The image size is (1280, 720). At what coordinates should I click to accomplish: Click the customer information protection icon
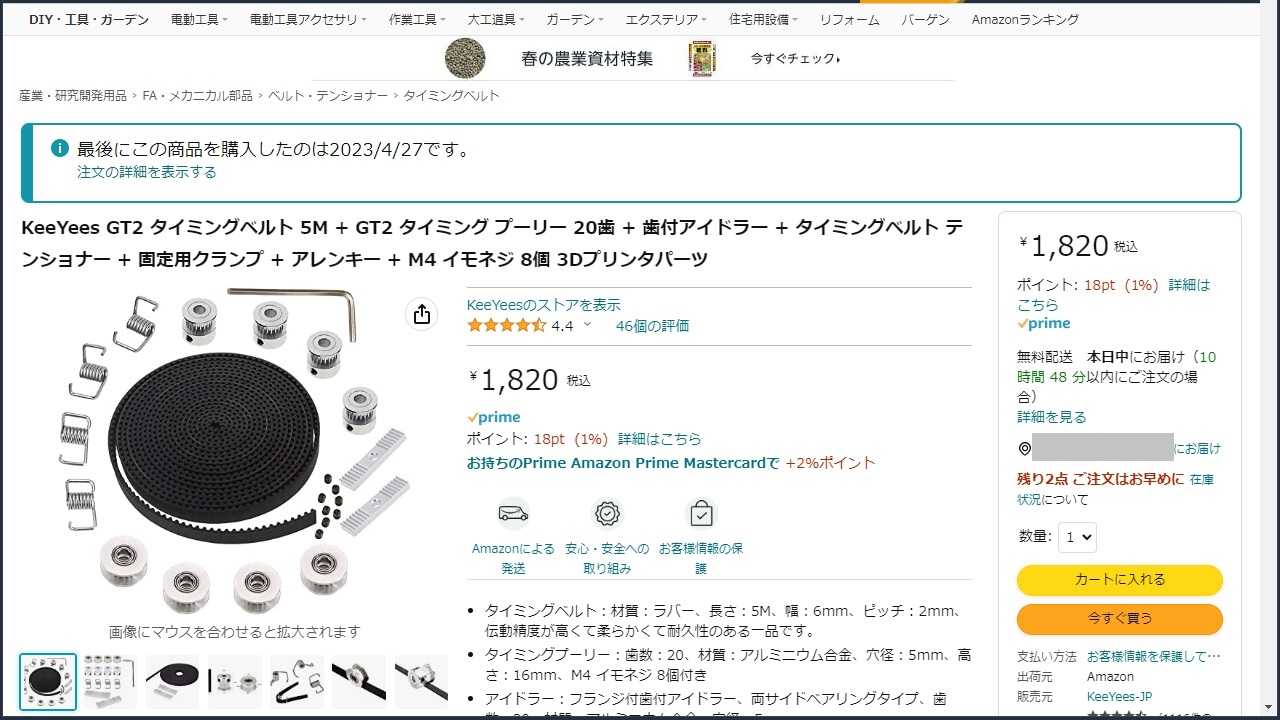(701, 514)
